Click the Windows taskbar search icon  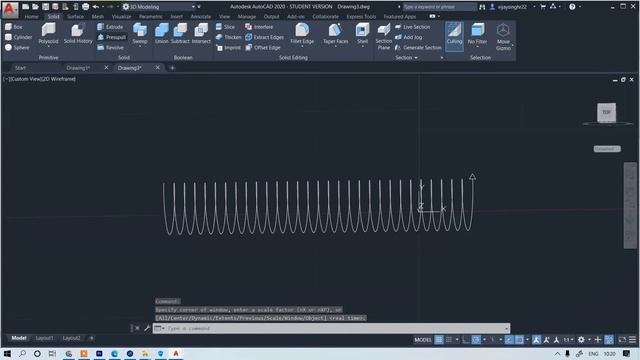coord(22,354)
